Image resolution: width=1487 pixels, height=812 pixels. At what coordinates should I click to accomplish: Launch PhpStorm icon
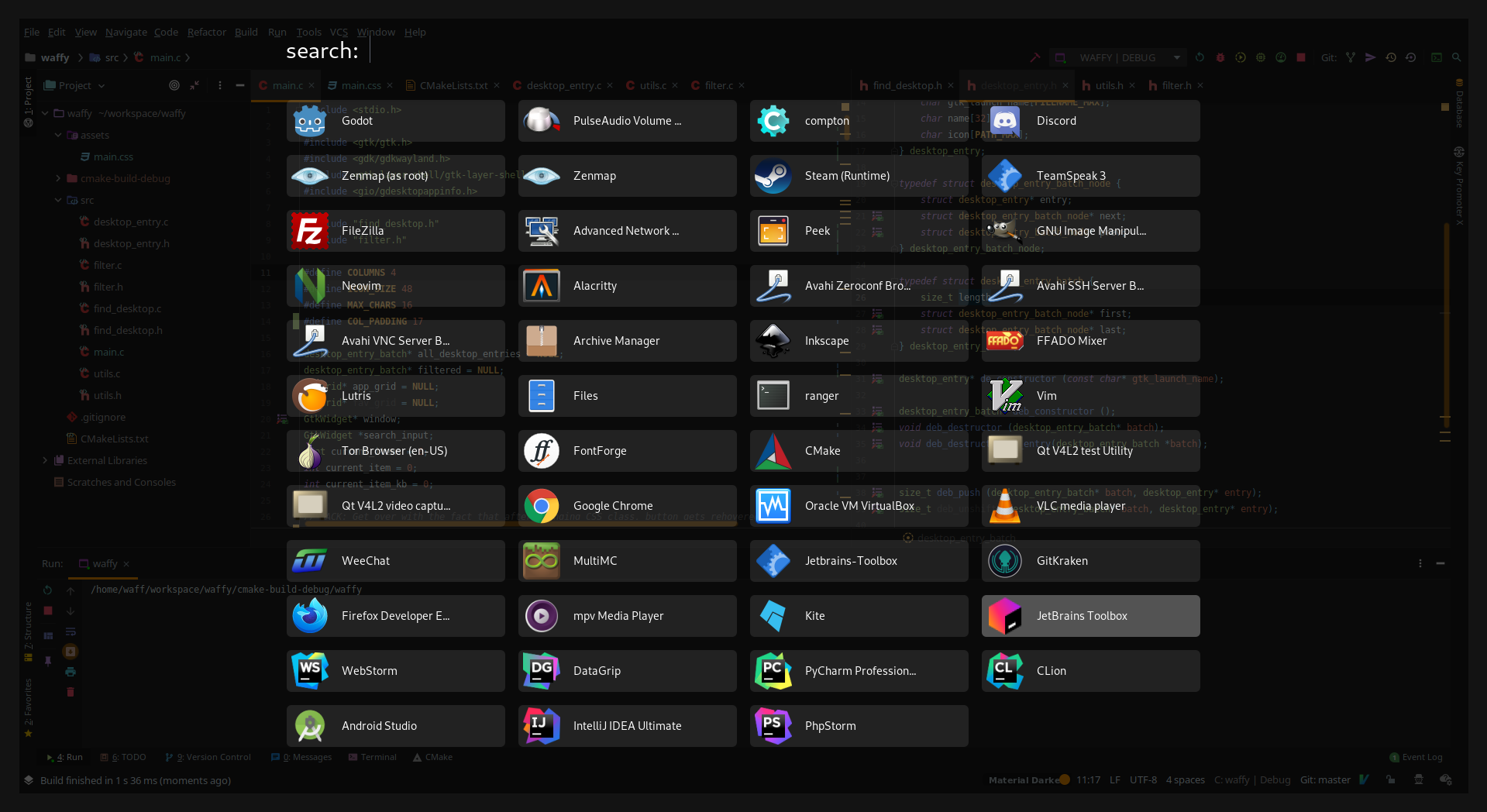tap(773, 726)
